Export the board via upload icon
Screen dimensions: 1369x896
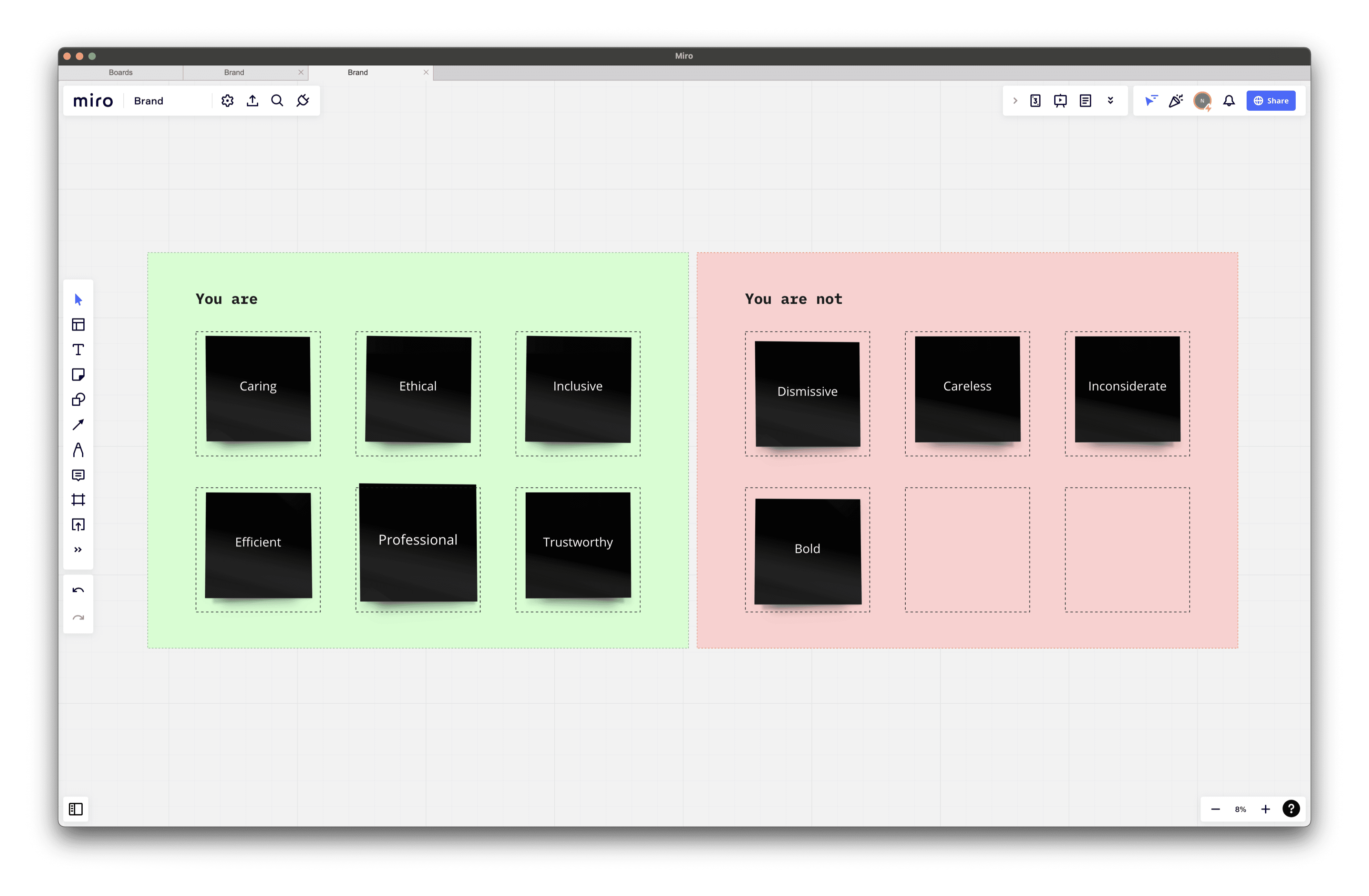tap(252, 101)
